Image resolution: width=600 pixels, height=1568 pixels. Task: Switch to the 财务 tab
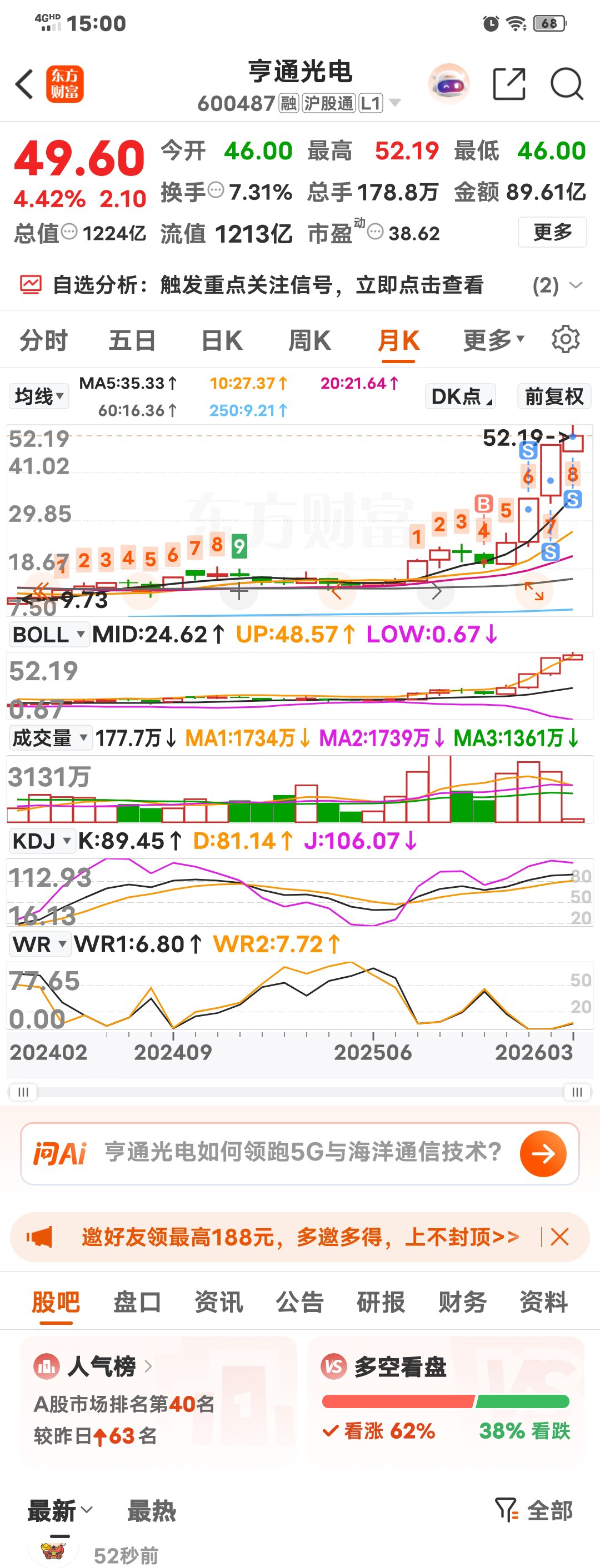[462, 1302]
